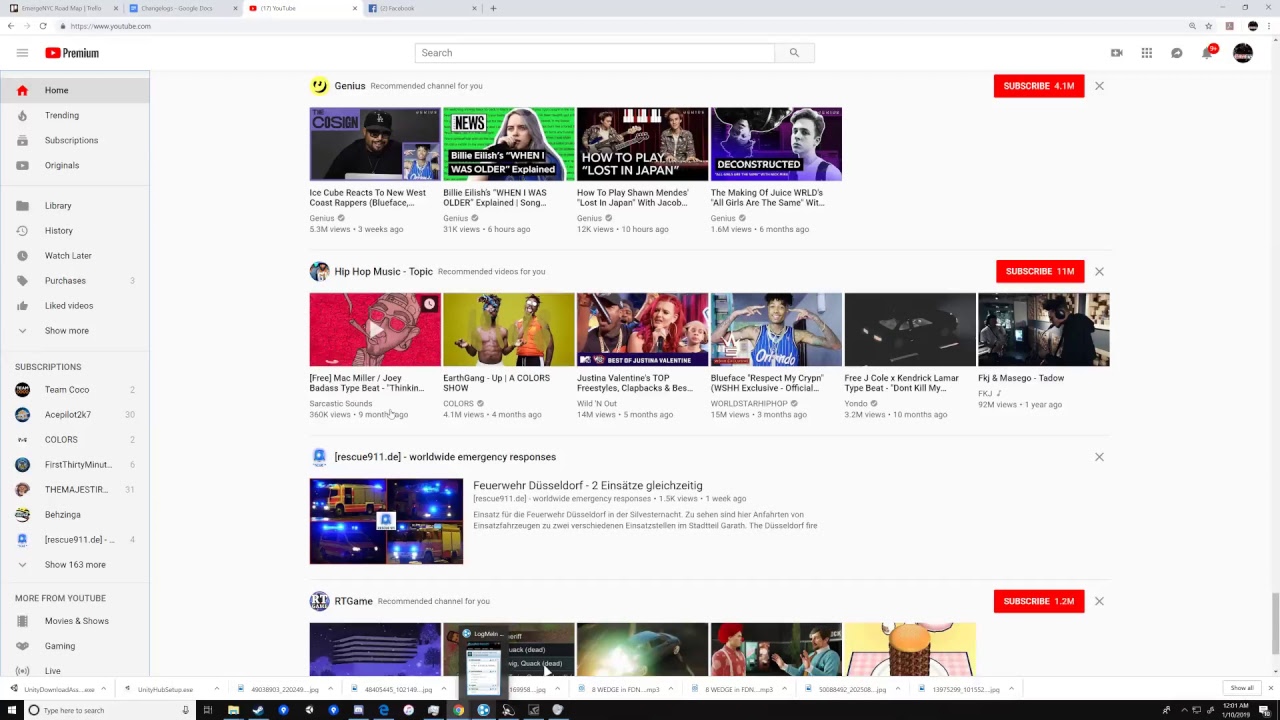This screenshot has height=720, width=1280.
Task: Open options for UnityDownloadAss download
Action: (x=104, y=689)
